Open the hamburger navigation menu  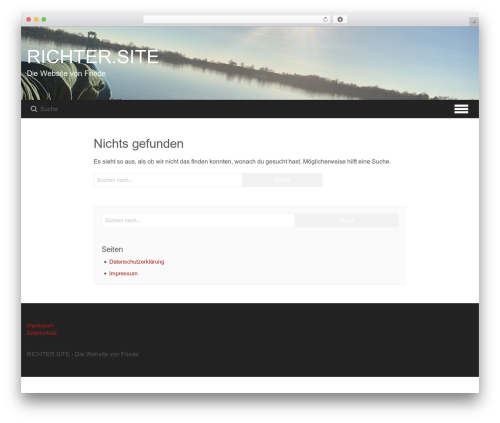(461, 109)
